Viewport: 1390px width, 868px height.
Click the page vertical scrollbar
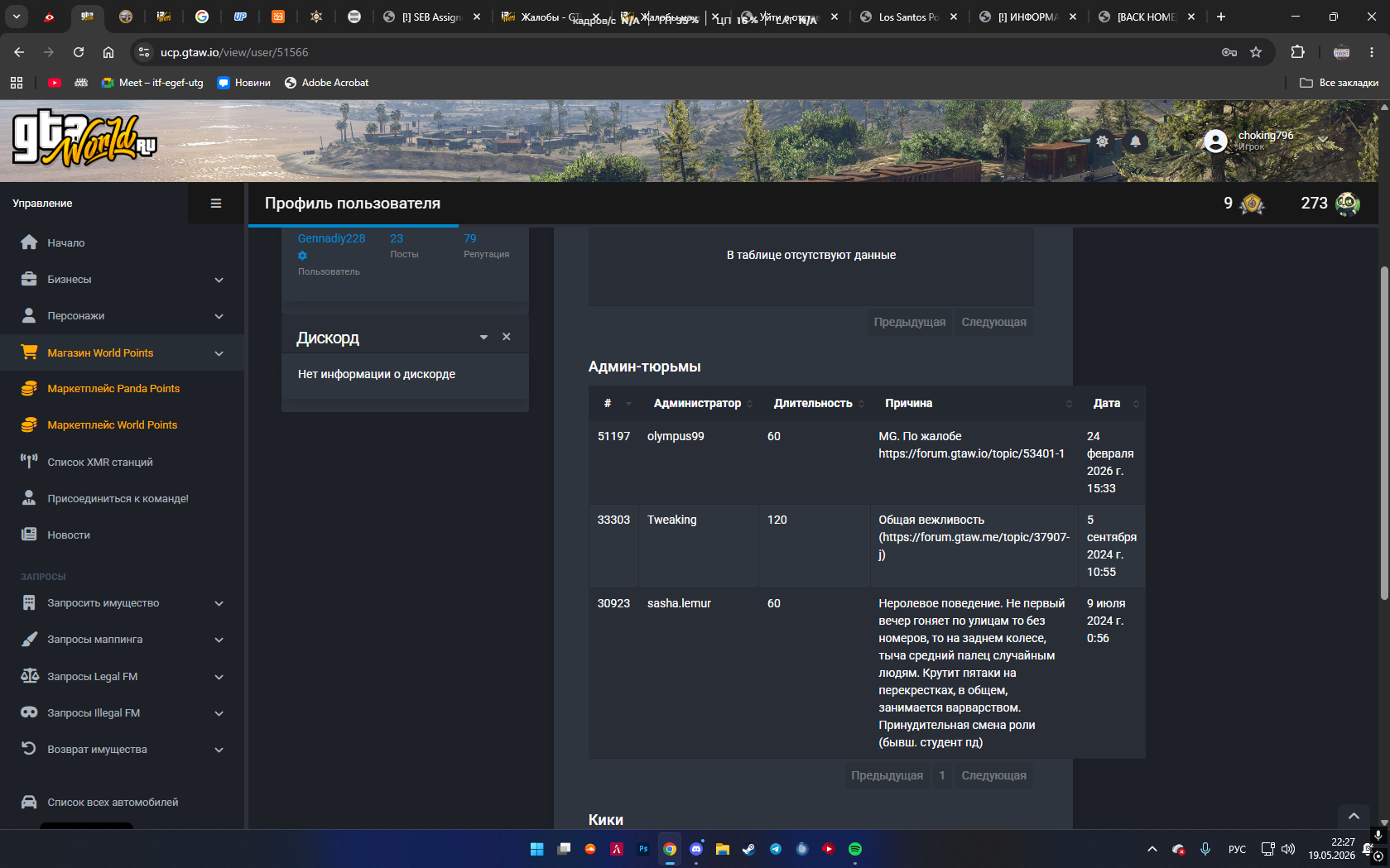(x=1384, y=434)
